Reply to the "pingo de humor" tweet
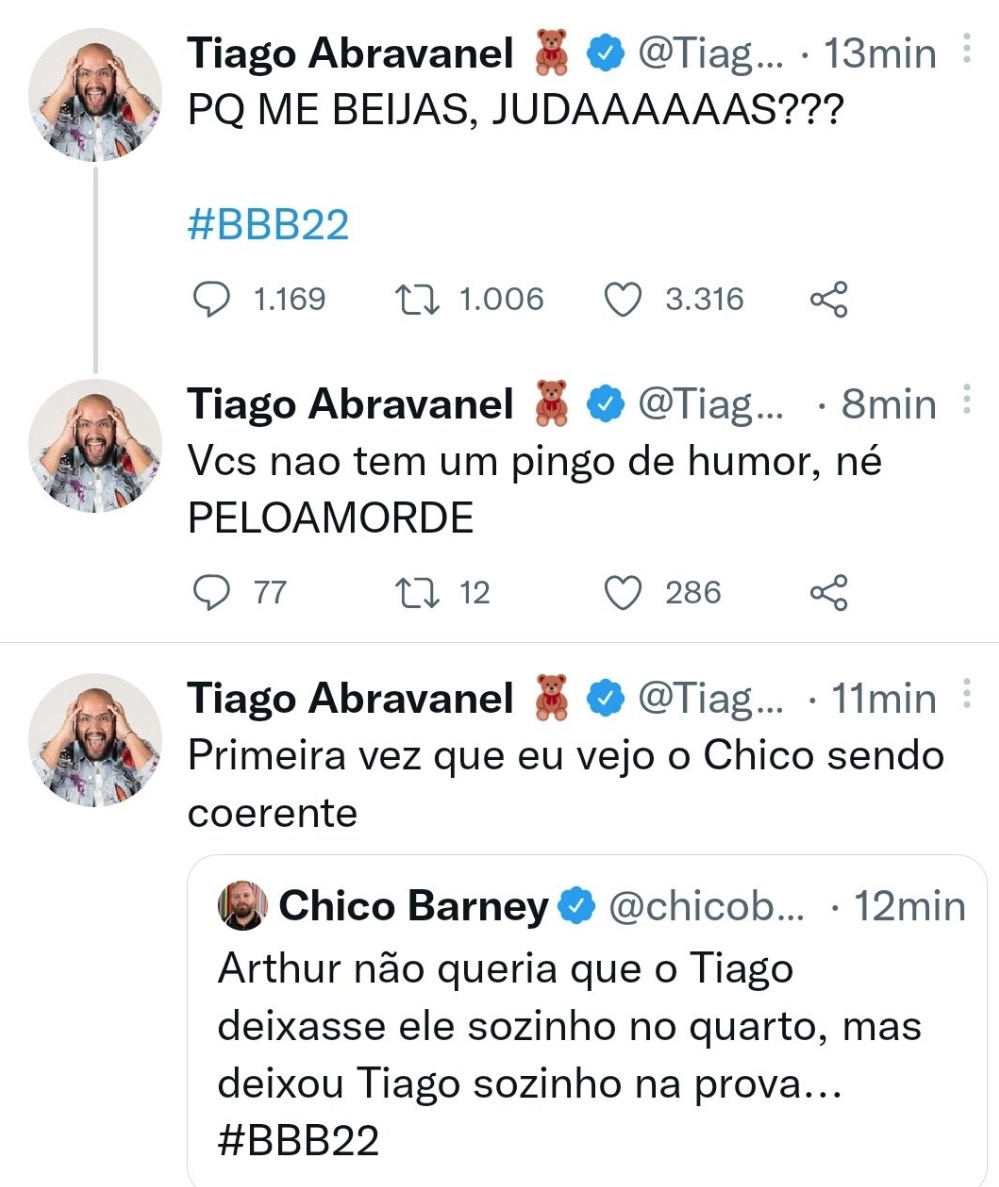This screenshot has height=1187, width=999. 211,593
